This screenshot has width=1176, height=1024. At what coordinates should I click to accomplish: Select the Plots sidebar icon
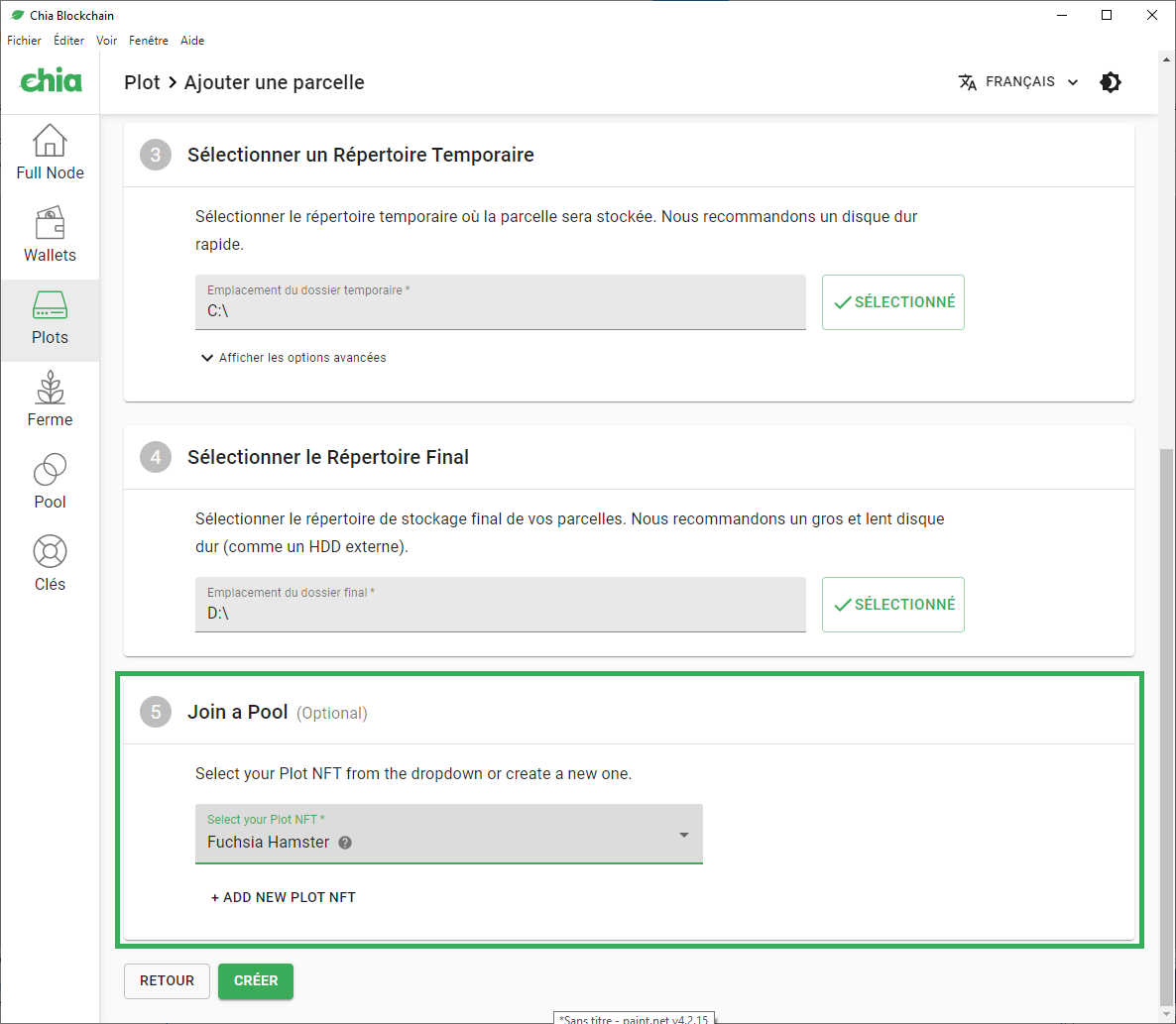click(50, 318)
